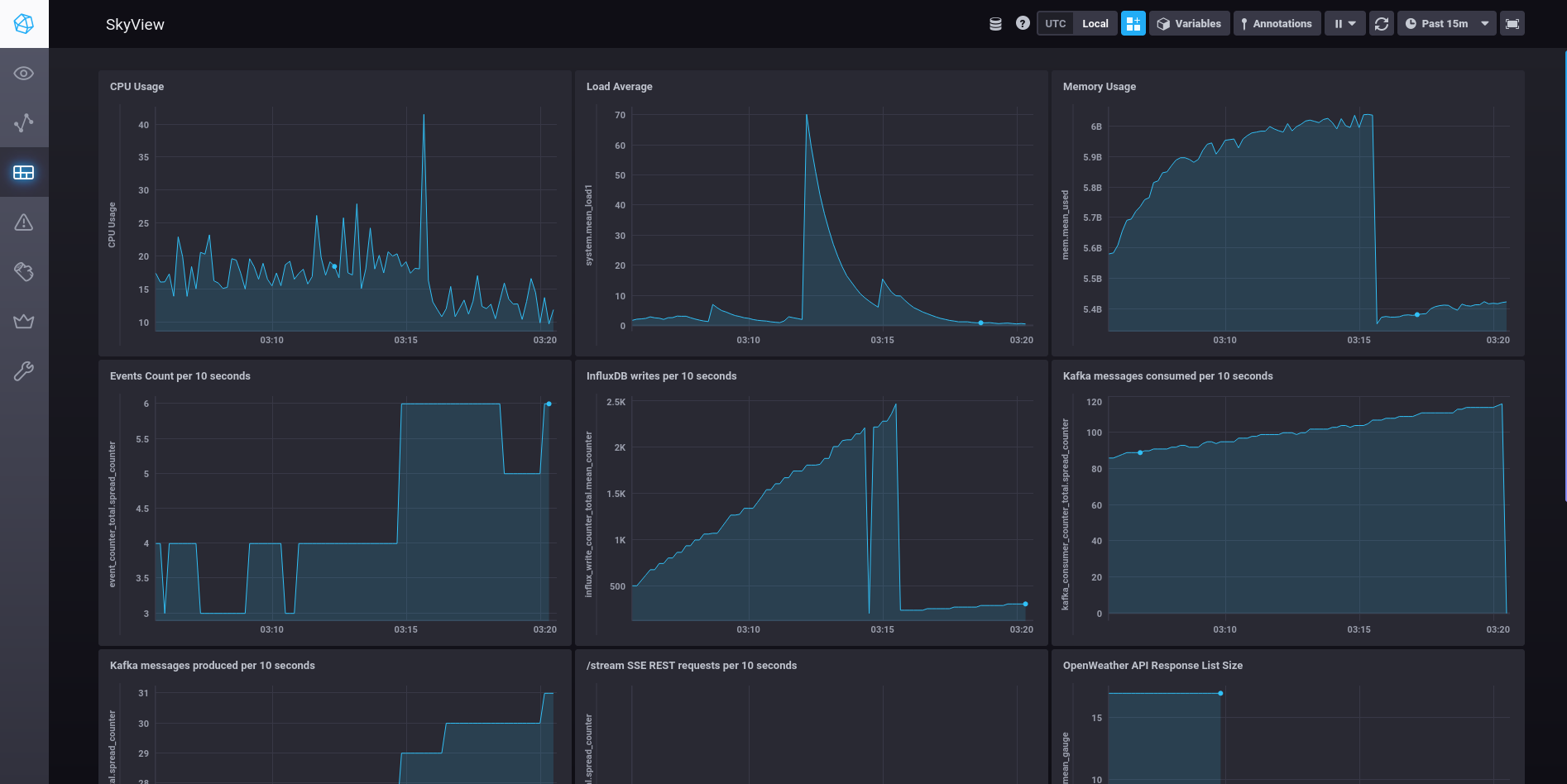Open the Log Viewer sidebar icon
Viewport: 1567px width, 784px height.
[x=24, y=272]
